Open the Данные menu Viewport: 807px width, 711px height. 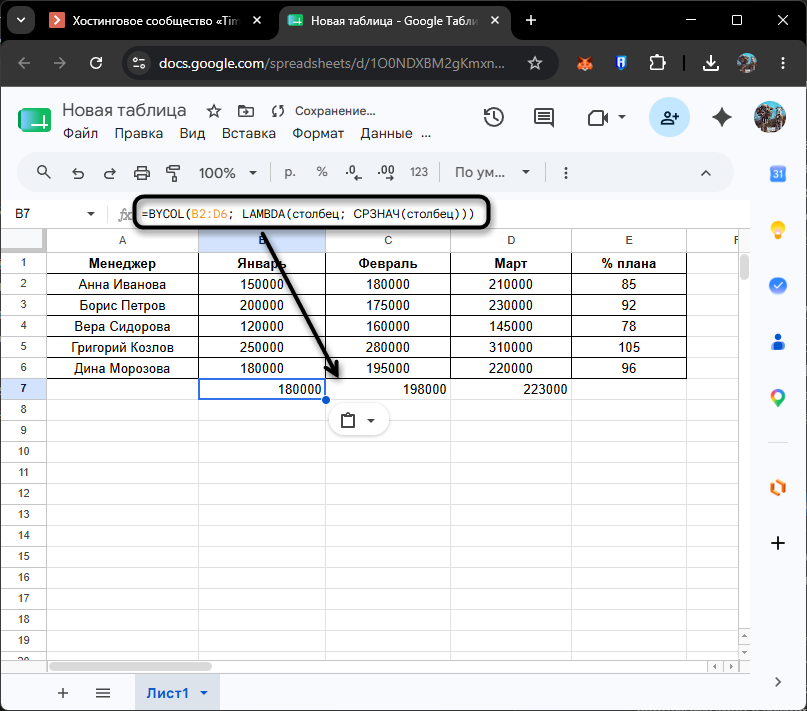tap(386, 133)
